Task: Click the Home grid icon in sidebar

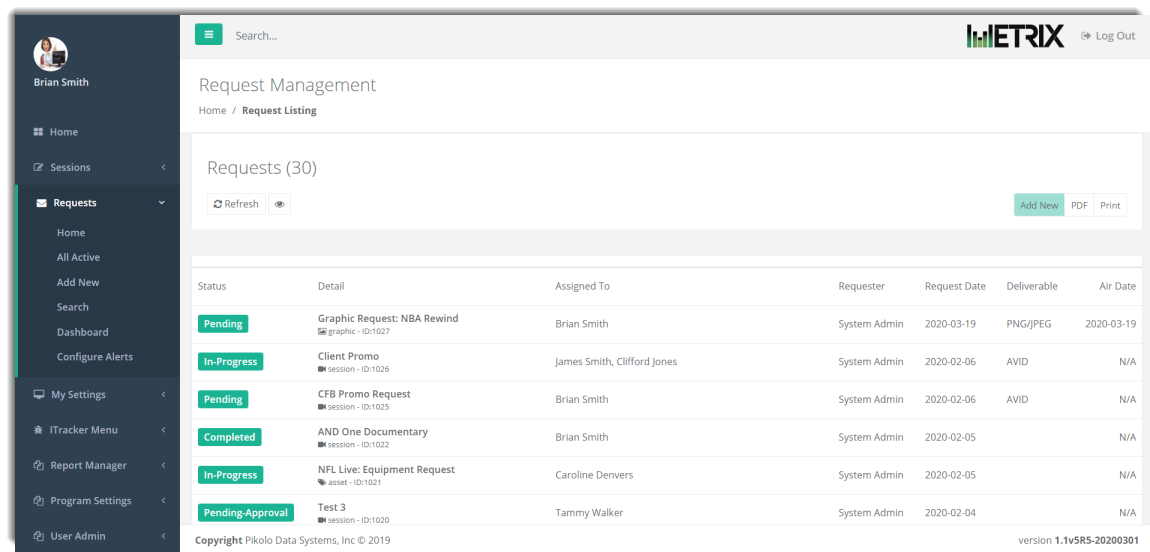Action: coord(38,132)
